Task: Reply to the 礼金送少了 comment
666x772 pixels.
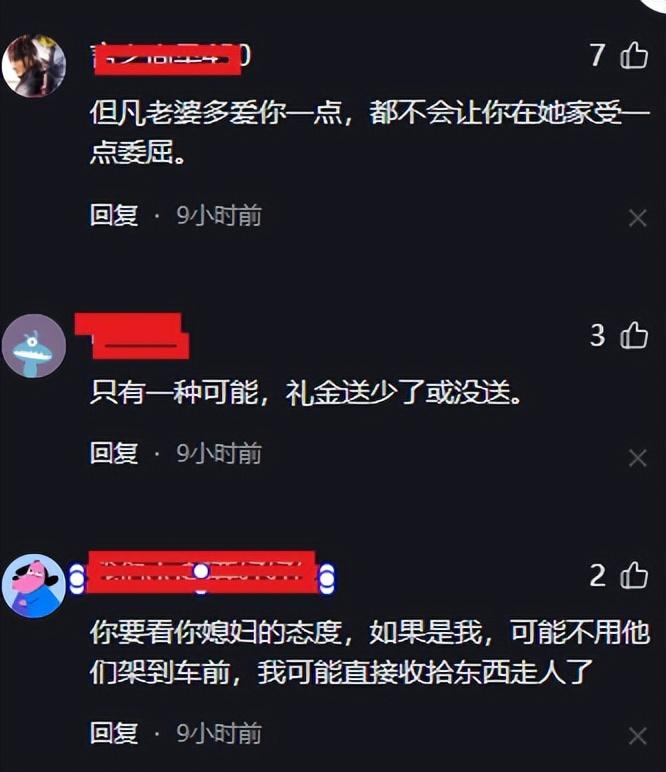Action: (x=114, y=453)
